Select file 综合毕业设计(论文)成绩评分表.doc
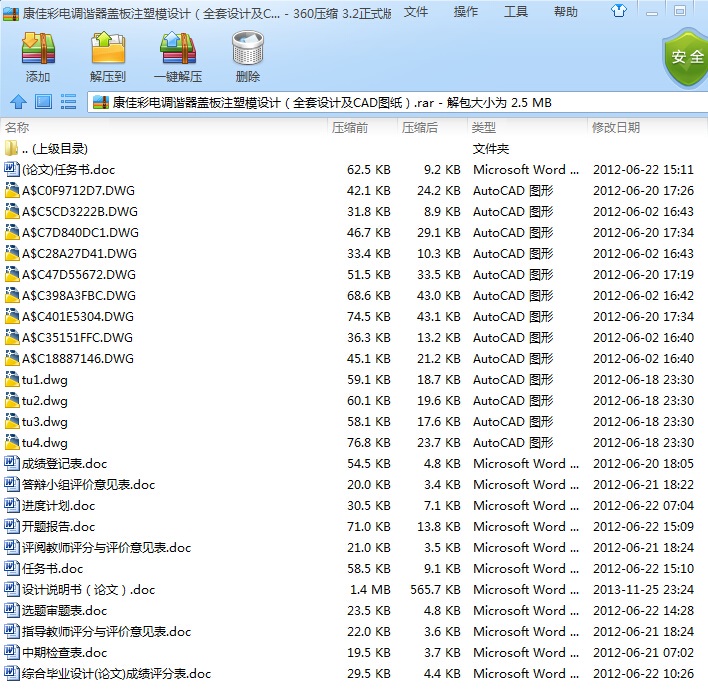Viewport: 708px width, 694px height. (x=354, y=673)
